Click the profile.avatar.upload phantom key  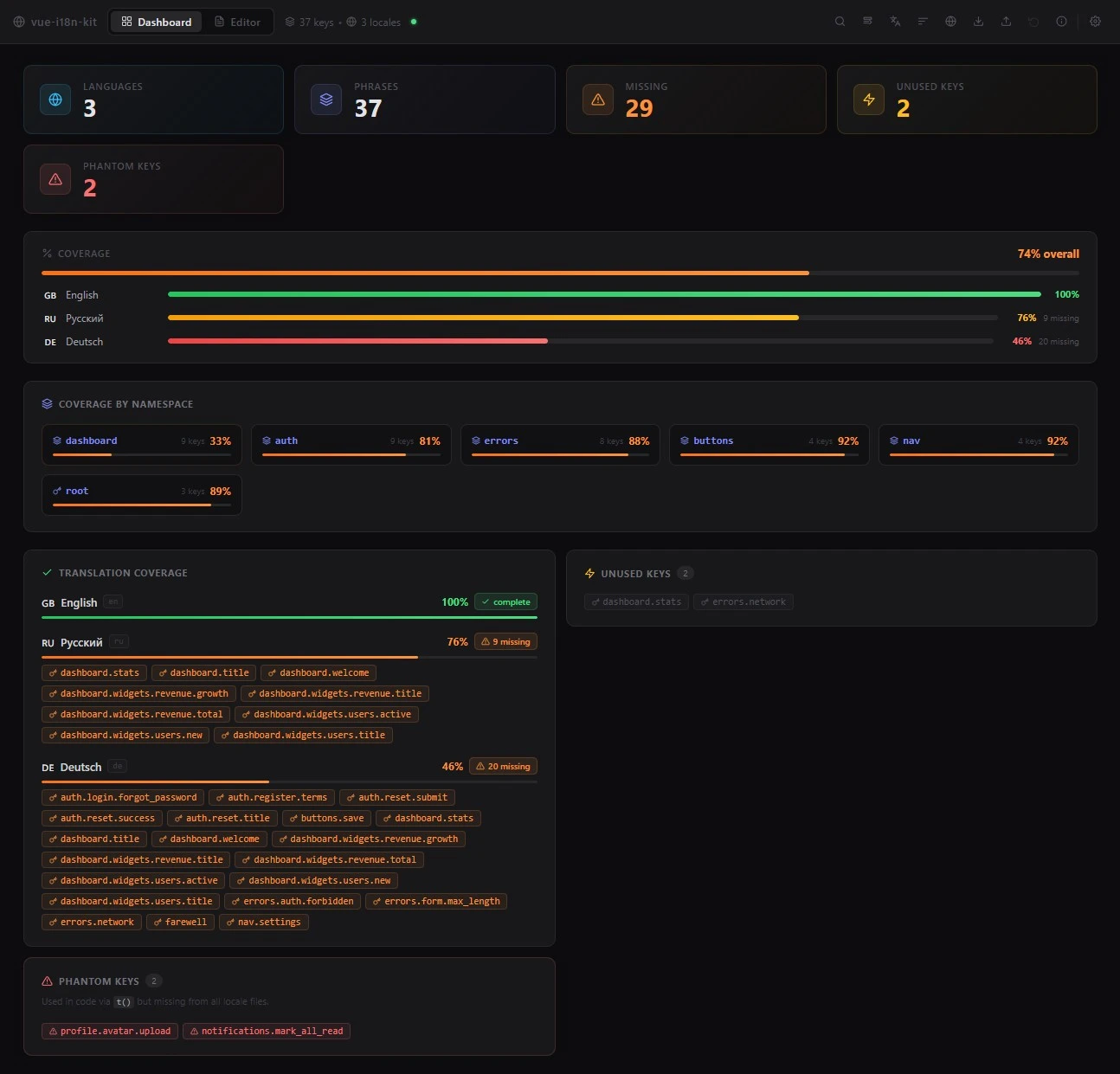point(110,1031)
